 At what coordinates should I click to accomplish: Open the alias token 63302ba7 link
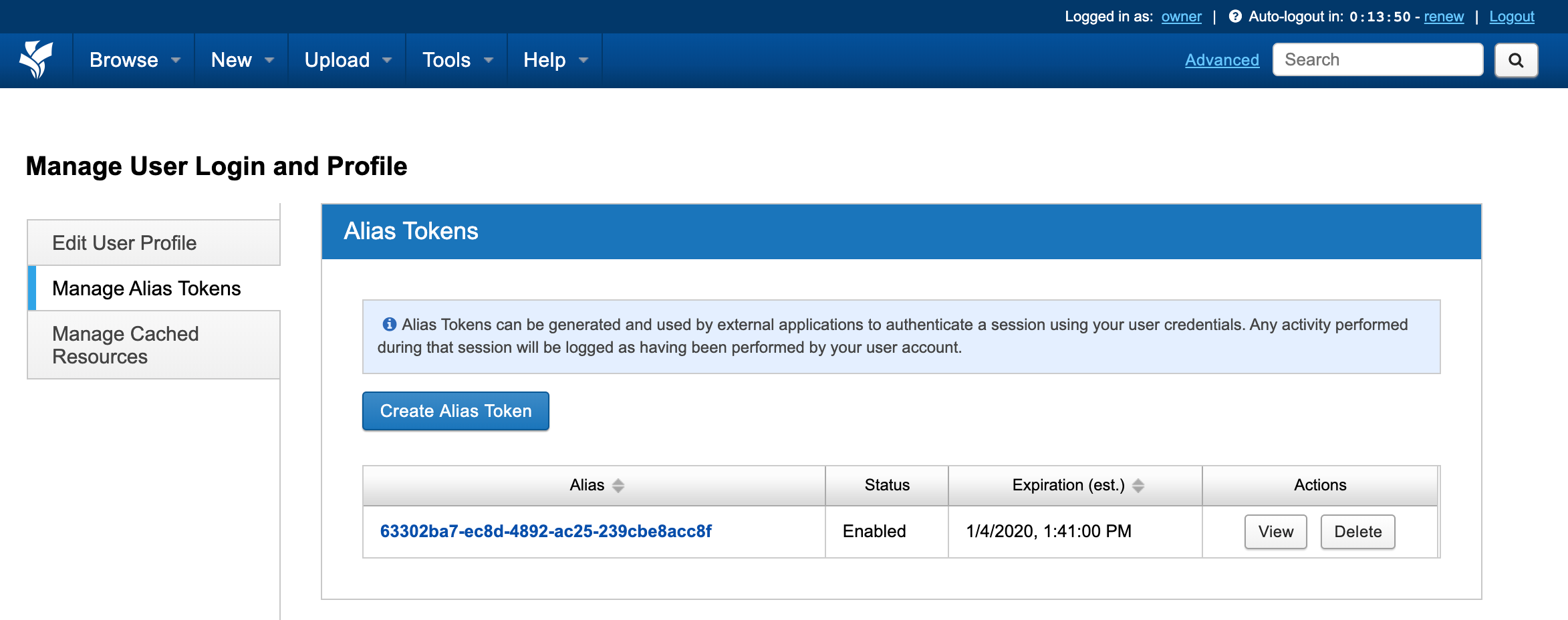pos(545,531)
